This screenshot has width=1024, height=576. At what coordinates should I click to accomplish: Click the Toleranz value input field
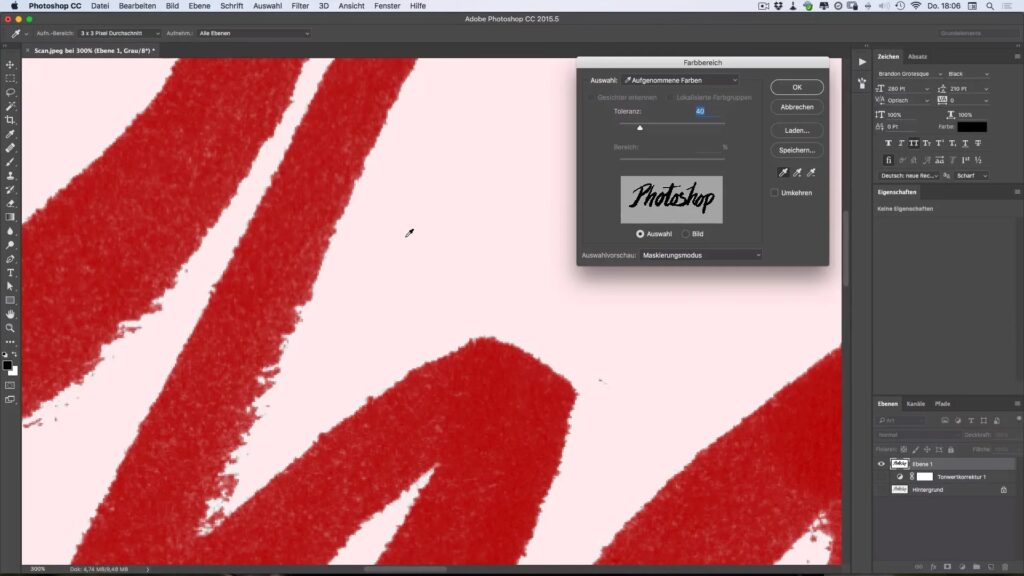[x=705, y=111]
